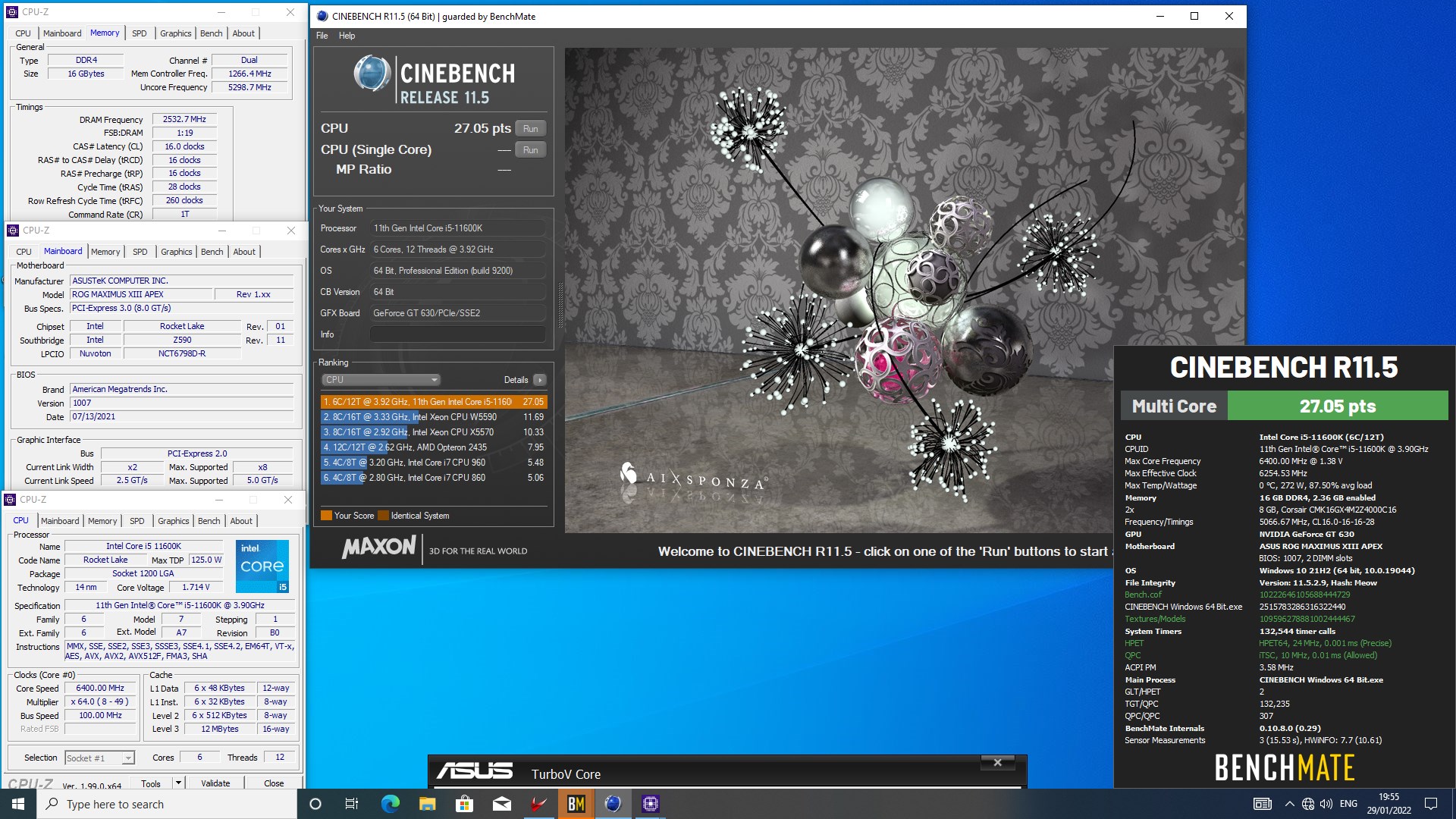
Task: Select ranking row Intel Core i7 CPU 960
Action: point(434,463)
